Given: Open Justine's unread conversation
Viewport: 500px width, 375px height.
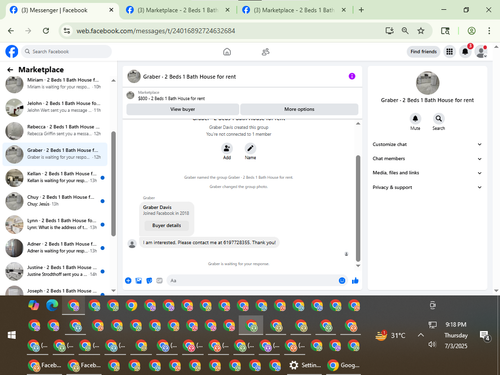Looking at the screenshot, I should pyautogui.click(x=55, y=271).
